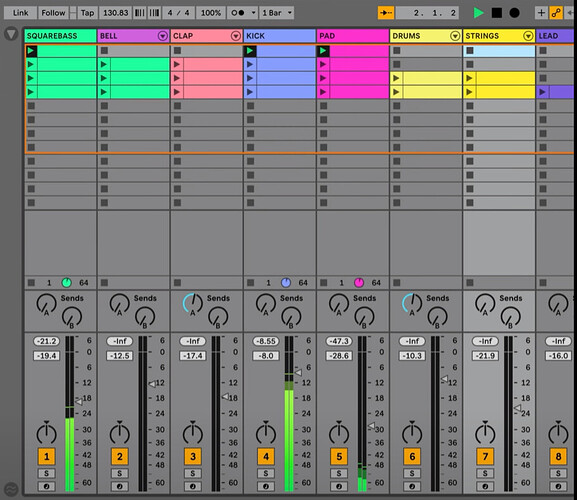Start recording with the Arrangement Record button

click(x=514, y=13)
